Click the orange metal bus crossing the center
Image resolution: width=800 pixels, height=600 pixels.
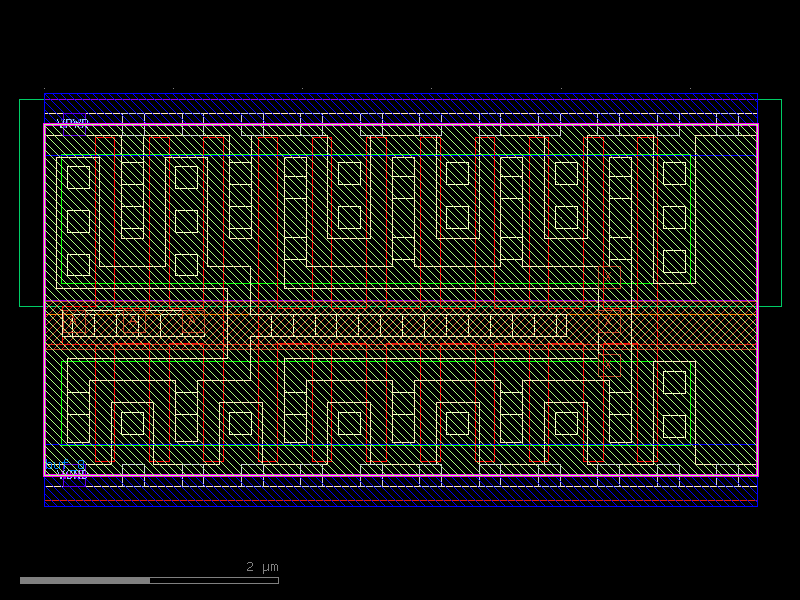tap(400, 315)
